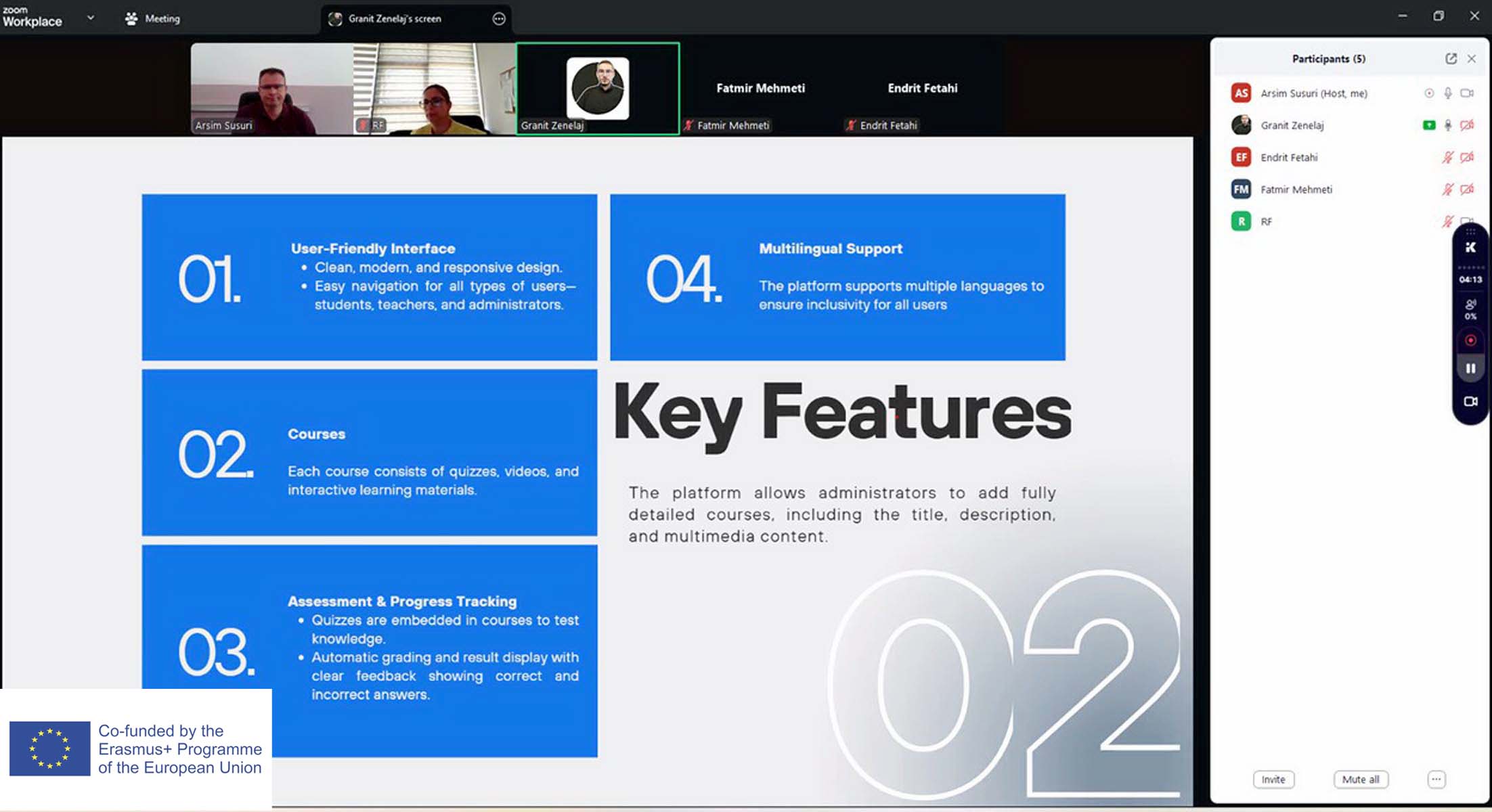This screenshot has height=812, width=1492.
Task: Toggle Arsim Susuri's microphone icon
Action: tap(1448, 93)
